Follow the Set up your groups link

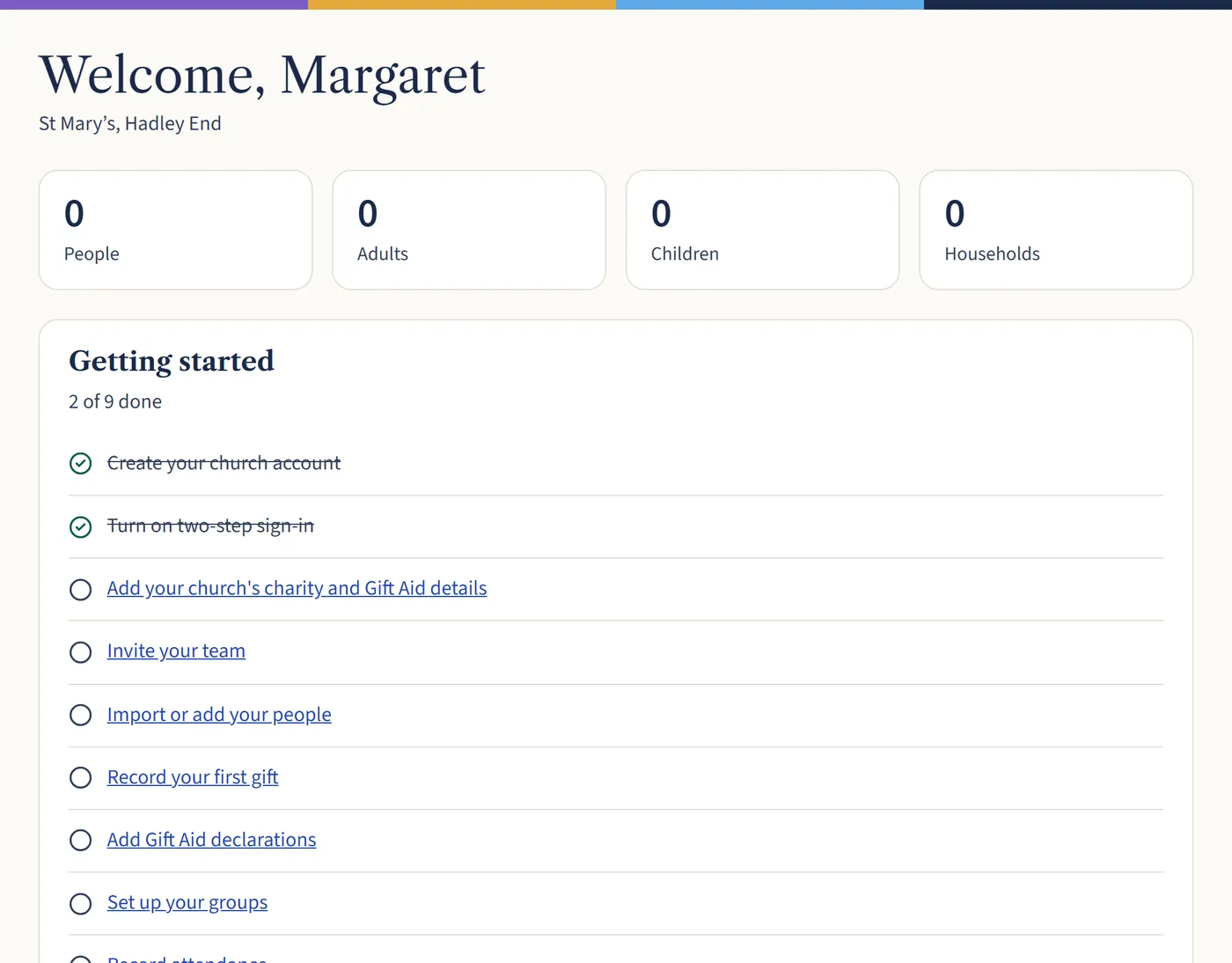187,902
